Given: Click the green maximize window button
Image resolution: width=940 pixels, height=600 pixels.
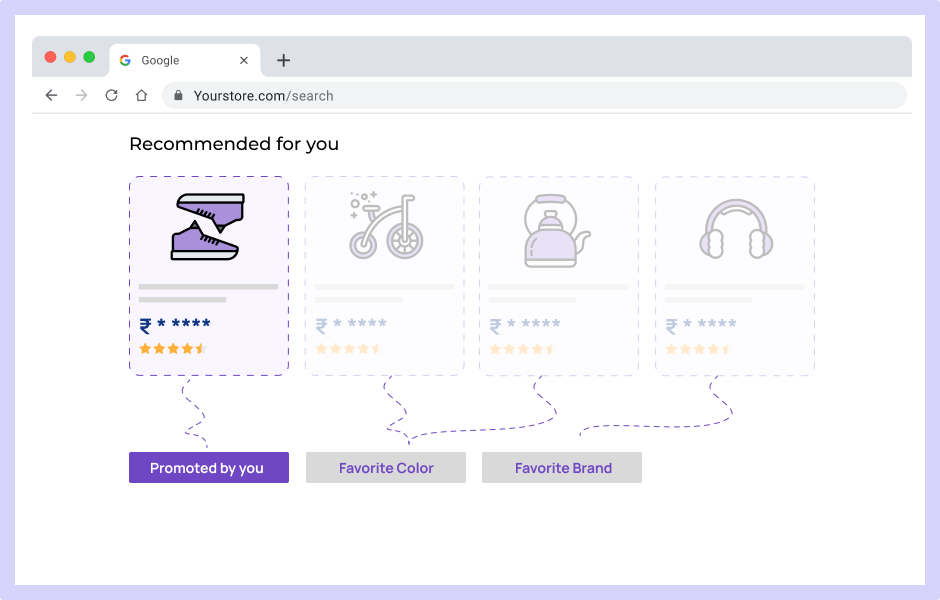Looking at the screenshot, I should click(x=89, y=57).
